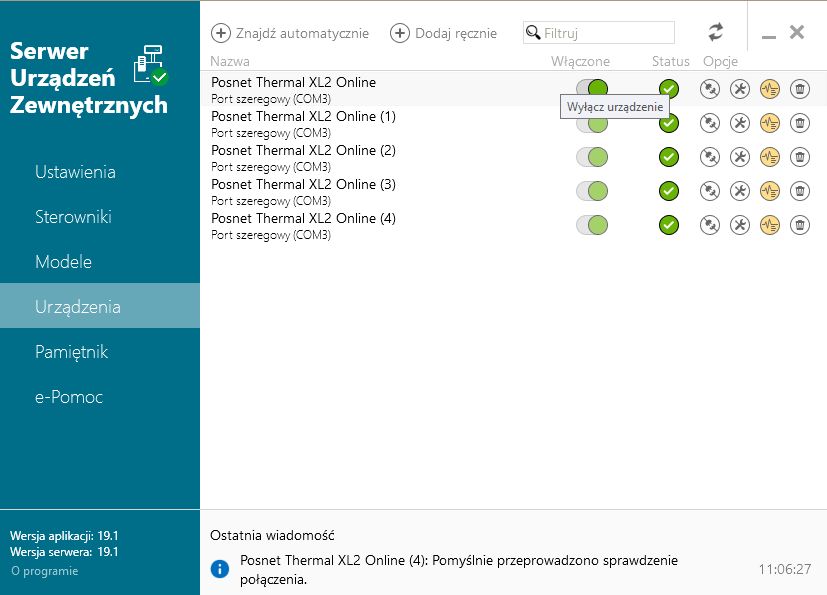Open diagnostics icon for Posnet Thermal XL2 Online (4)
This screenshot has height=595, width=827.
pos(770,225)
